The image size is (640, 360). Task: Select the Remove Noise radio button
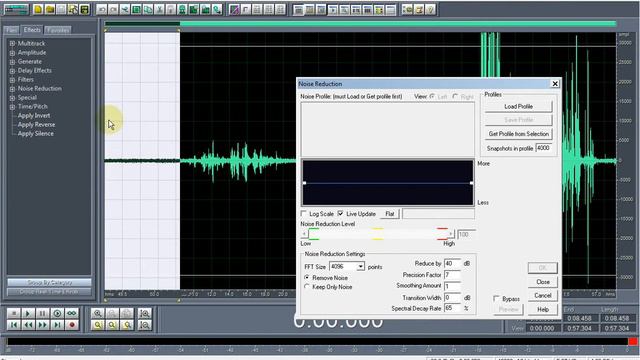[x=307, y=278]
